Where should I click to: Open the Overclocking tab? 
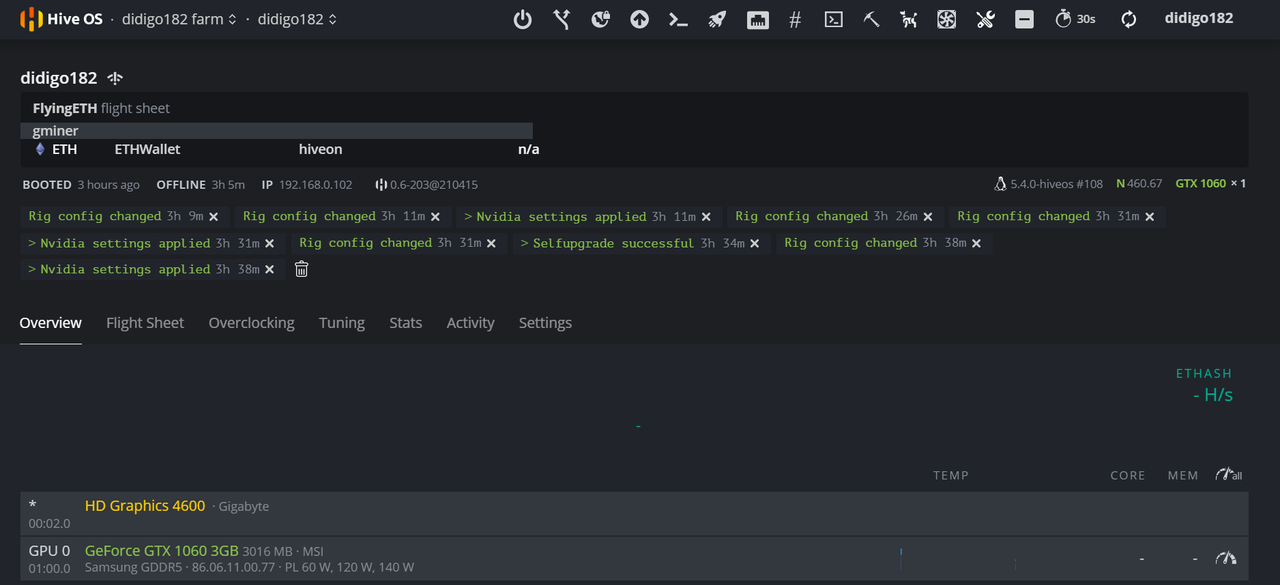[x=251, y=323]
